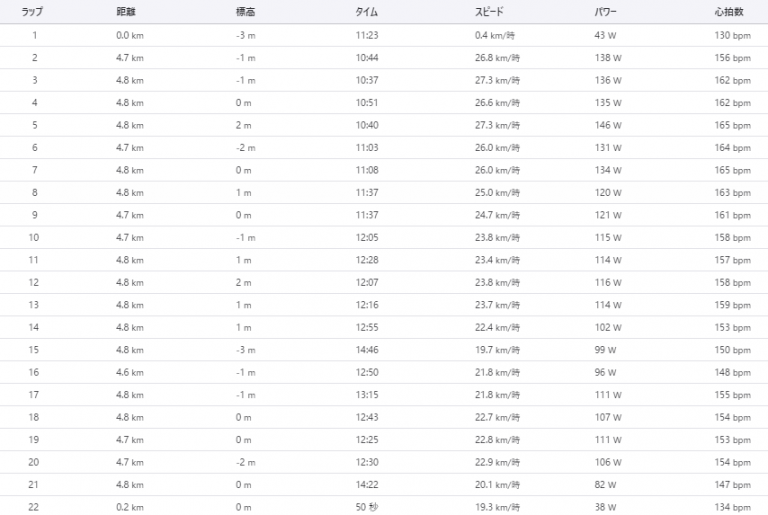Click the 19.3 km/時 speed value

coord(497,506)
